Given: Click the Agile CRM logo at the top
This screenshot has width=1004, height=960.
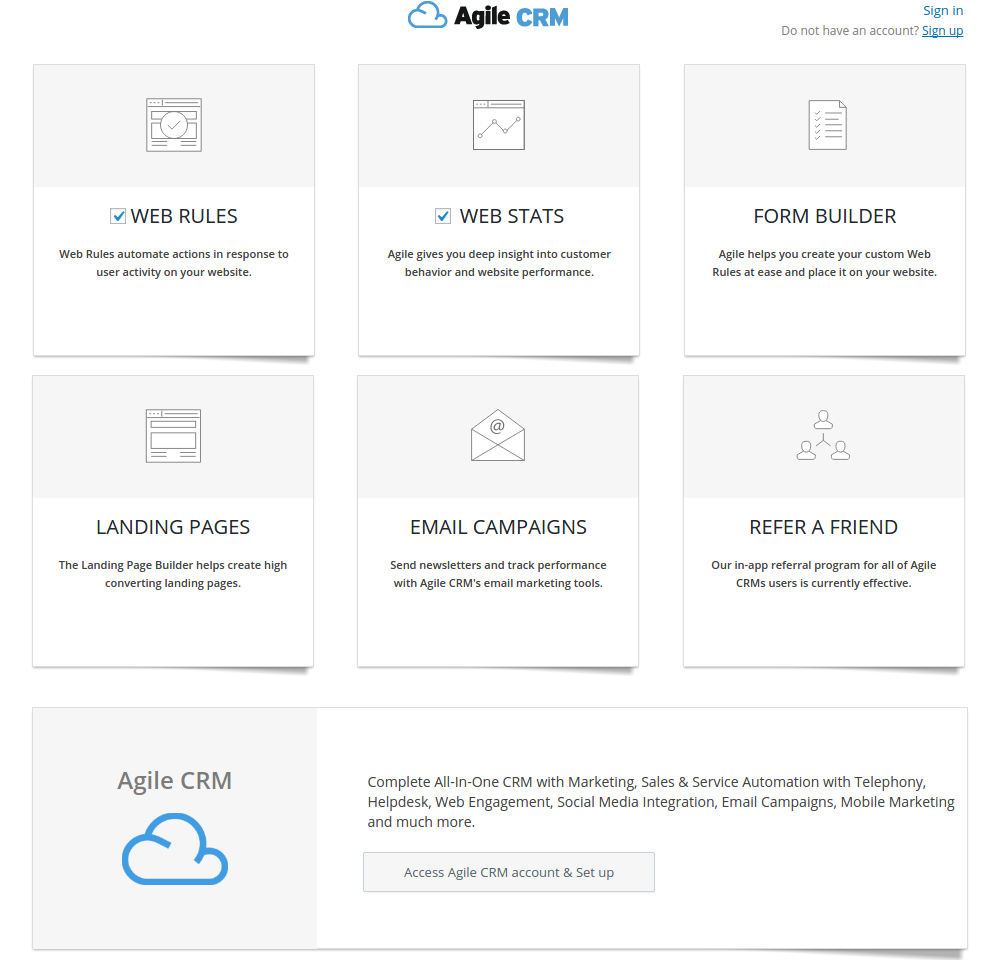Looking at the screenshot, I should coord(488,16).
